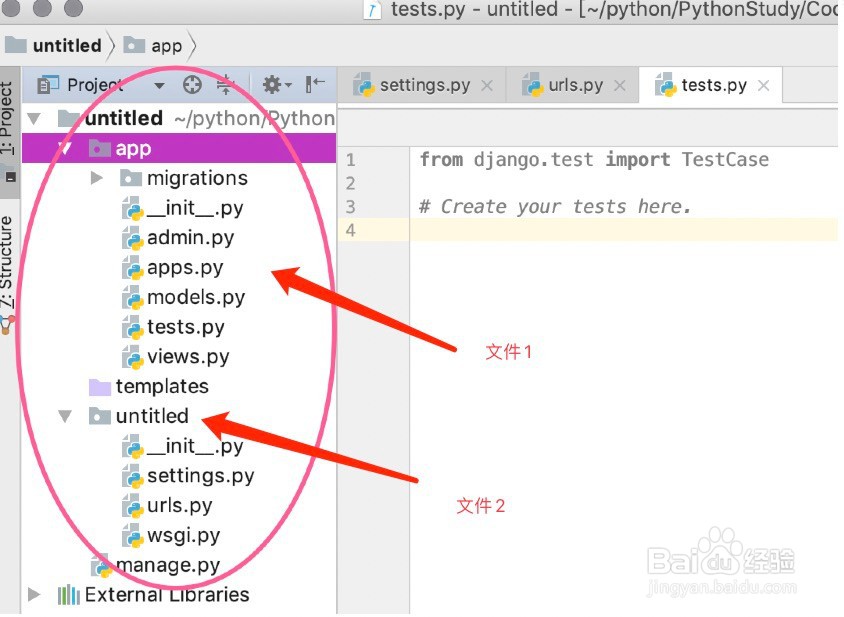Image resolution: width=844 pixels, height=617 pixels.
Task: Click the manage.py file icon
Action: [x=102, y=566]
